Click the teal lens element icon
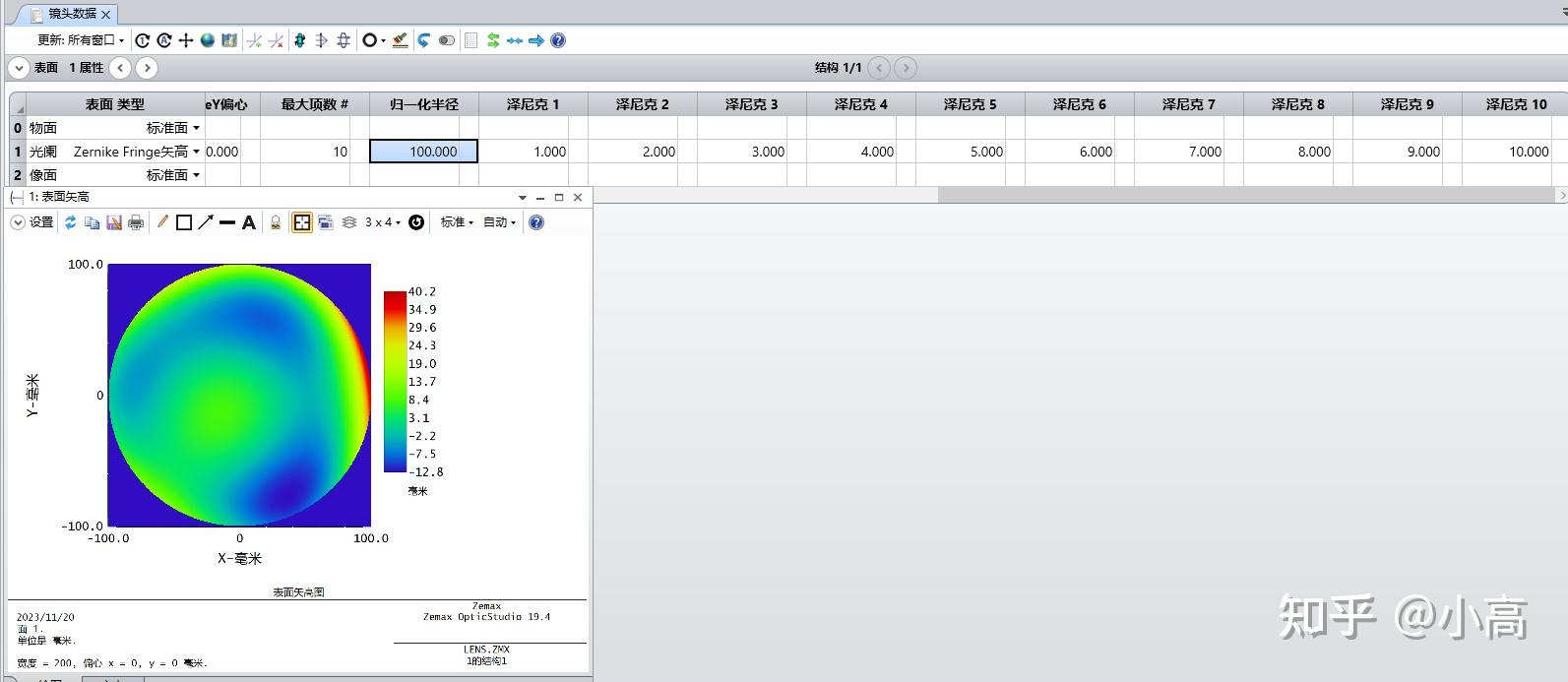Screen dimensions: 1568x682 [299, 40]
